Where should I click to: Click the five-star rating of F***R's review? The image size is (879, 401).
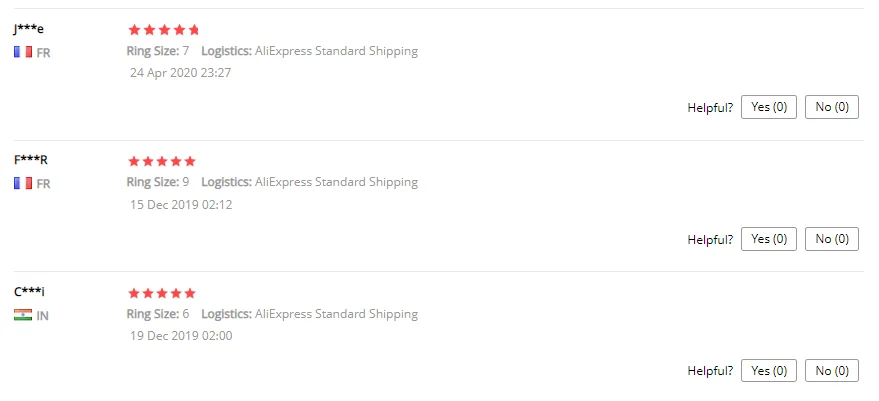pyautogui.click(x=162, y=161)
